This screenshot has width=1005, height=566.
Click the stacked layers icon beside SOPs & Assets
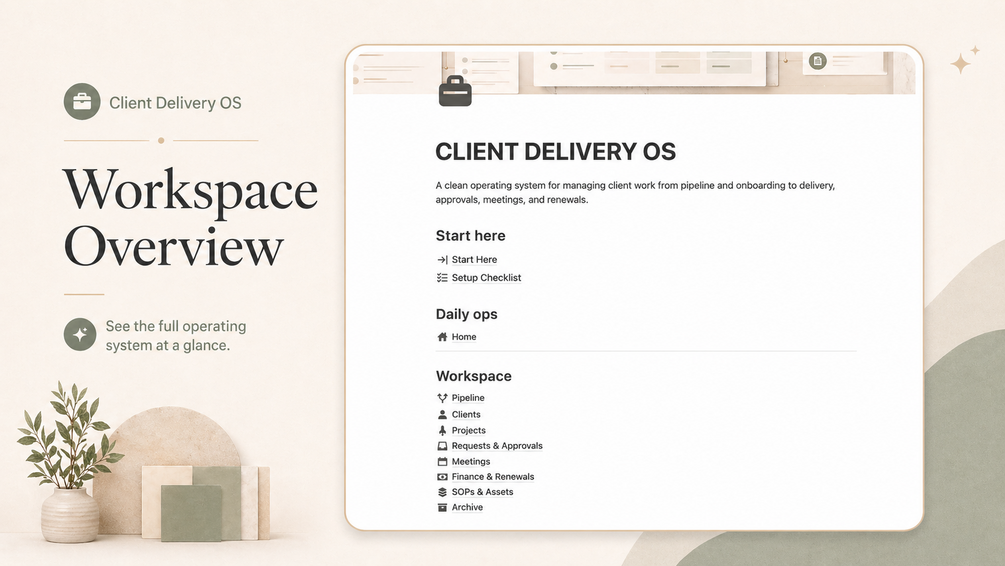click(442, 492)
